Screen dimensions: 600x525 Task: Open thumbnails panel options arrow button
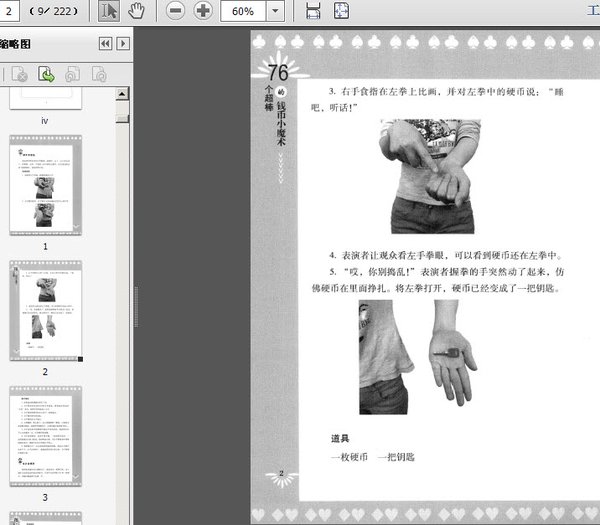tap(123, 44)
